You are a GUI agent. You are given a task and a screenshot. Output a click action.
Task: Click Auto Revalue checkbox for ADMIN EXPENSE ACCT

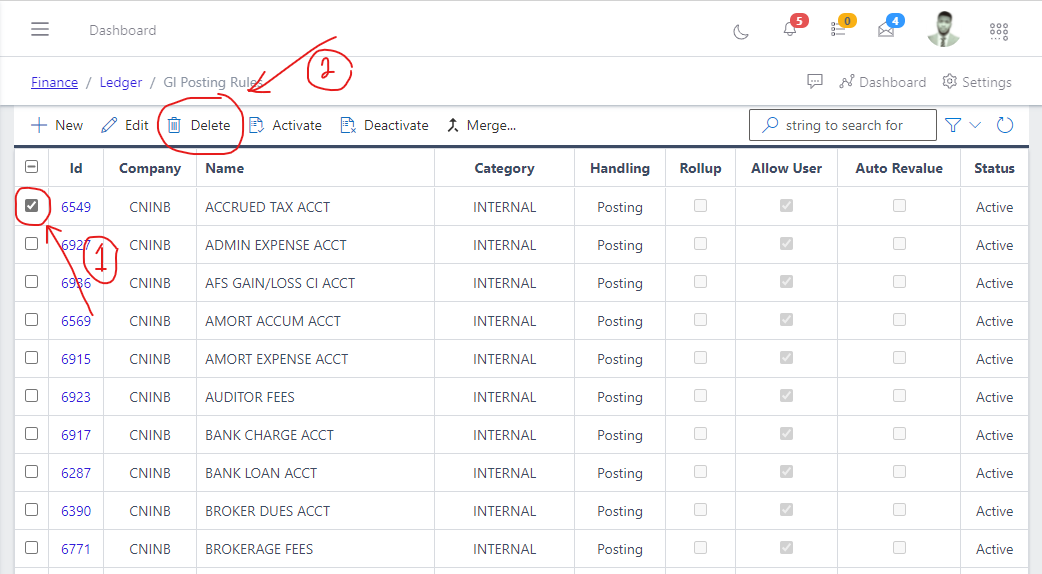899,243
